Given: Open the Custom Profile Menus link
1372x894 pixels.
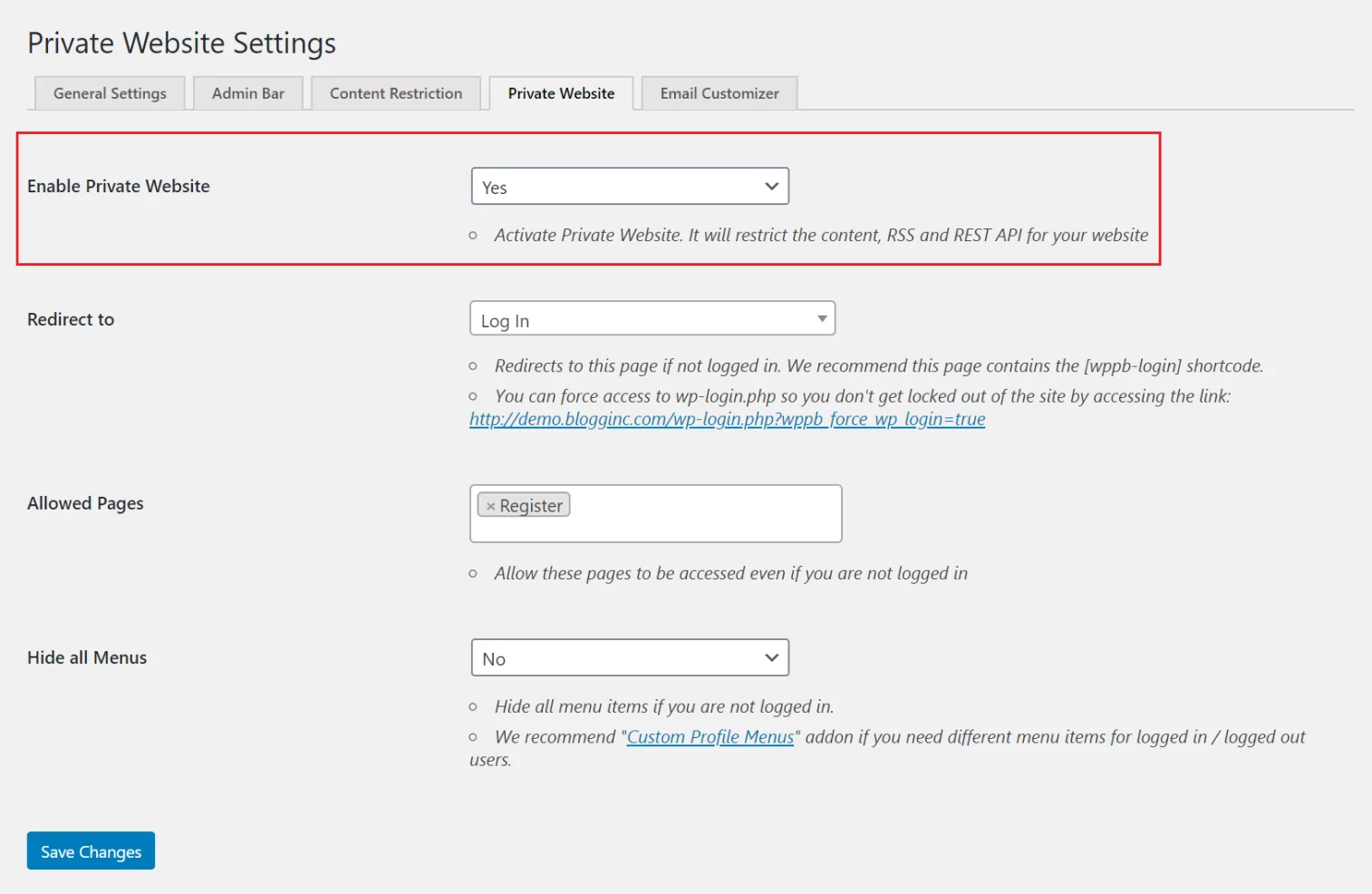Looking at the screenshot, I should click(x=710, y=737).
